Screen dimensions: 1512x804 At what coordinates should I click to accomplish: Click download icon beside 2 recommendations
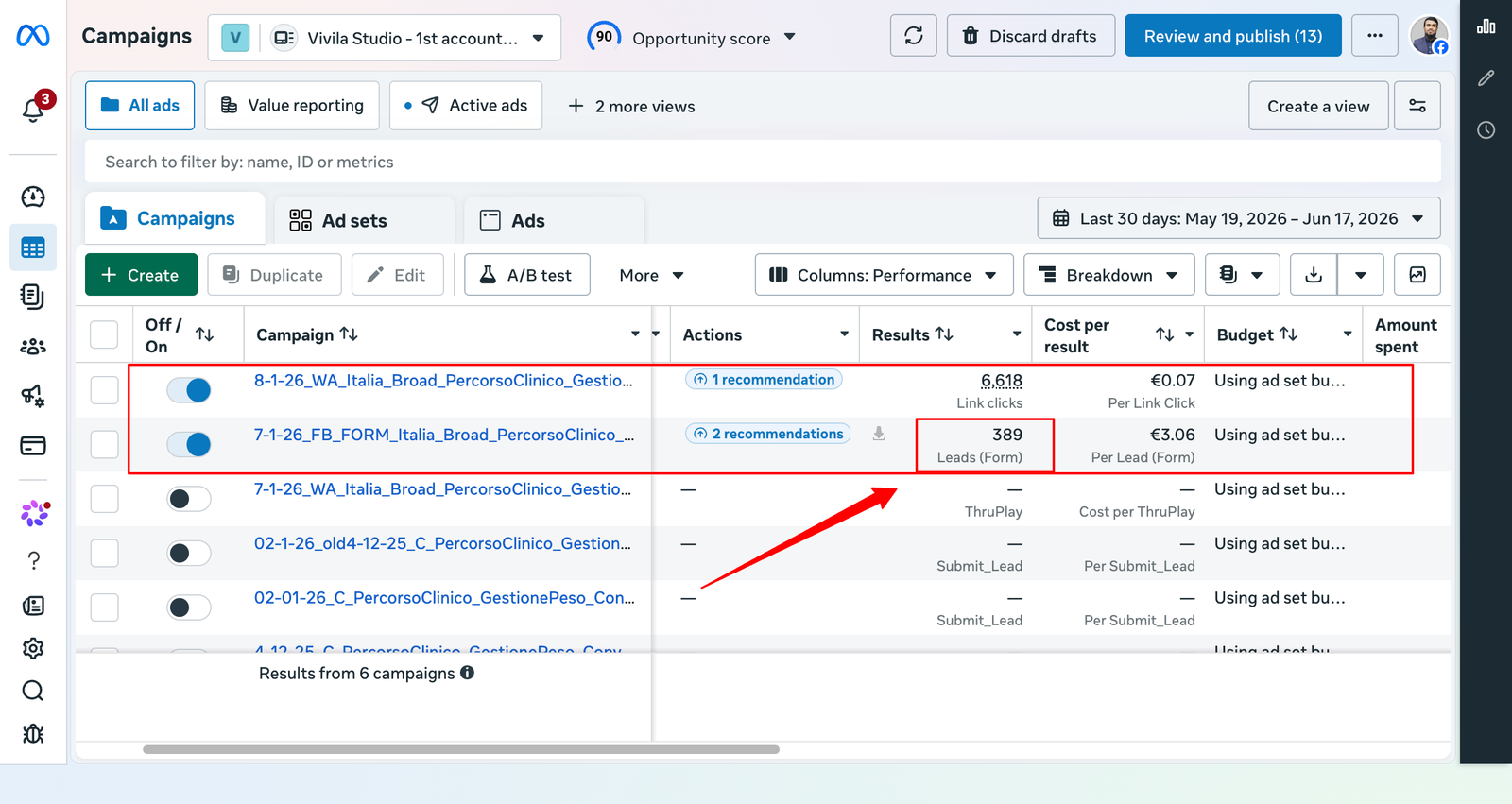tap(879, 434)
